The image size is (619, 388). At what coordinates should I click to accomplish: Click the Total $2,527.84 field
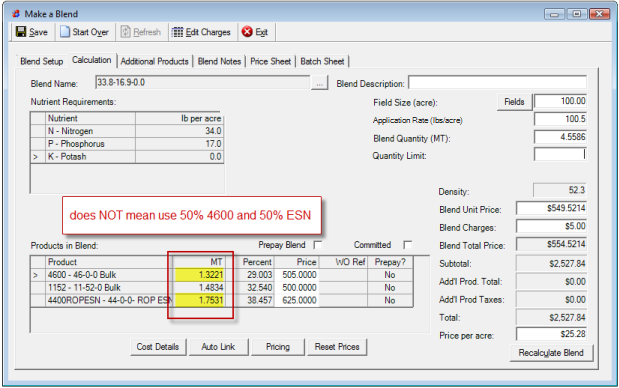551,317
